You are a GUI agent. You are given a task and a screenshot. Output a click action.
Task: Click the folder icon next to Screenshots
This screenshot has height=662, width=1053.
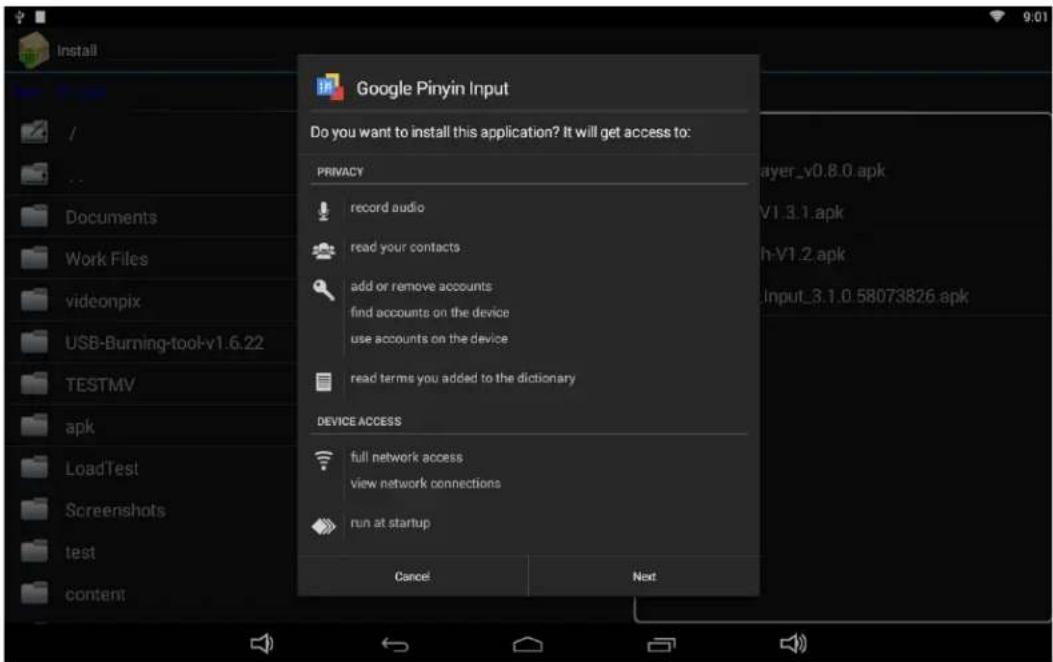tap(34, 510)
